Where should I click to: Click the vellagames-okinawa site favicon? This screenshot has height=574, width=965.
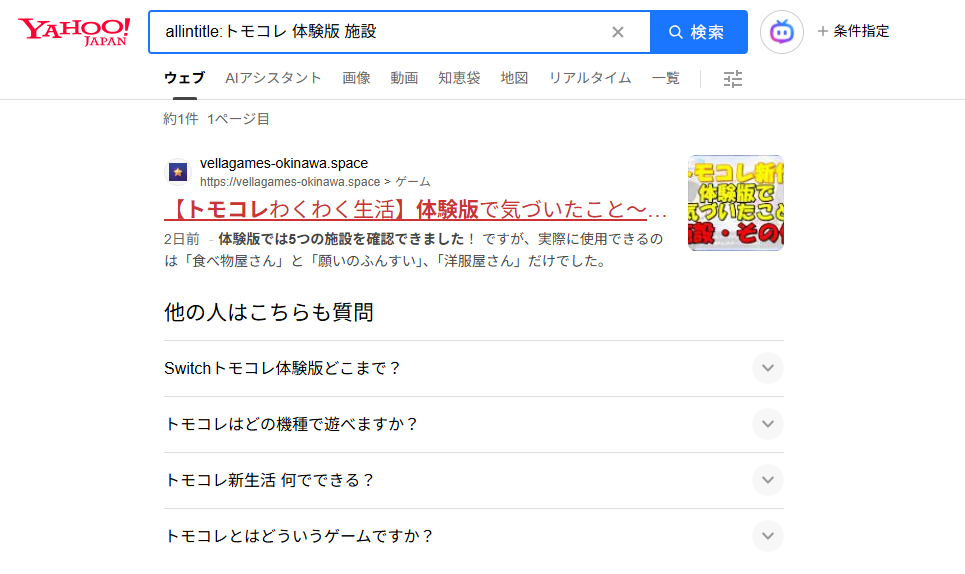pos(178,172)
